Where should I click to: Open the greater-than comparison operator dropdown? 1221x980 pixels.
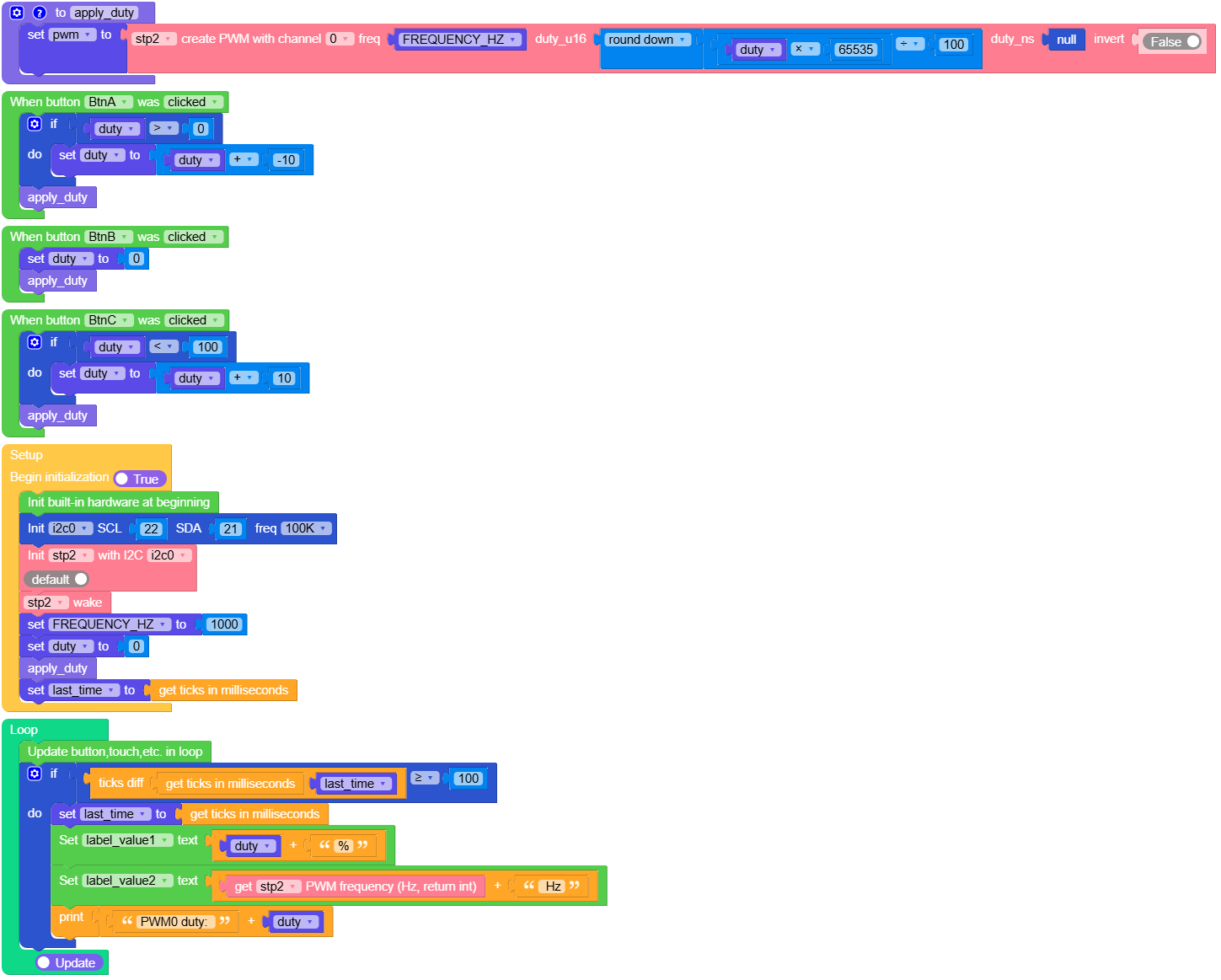click(x=163, y=128)
